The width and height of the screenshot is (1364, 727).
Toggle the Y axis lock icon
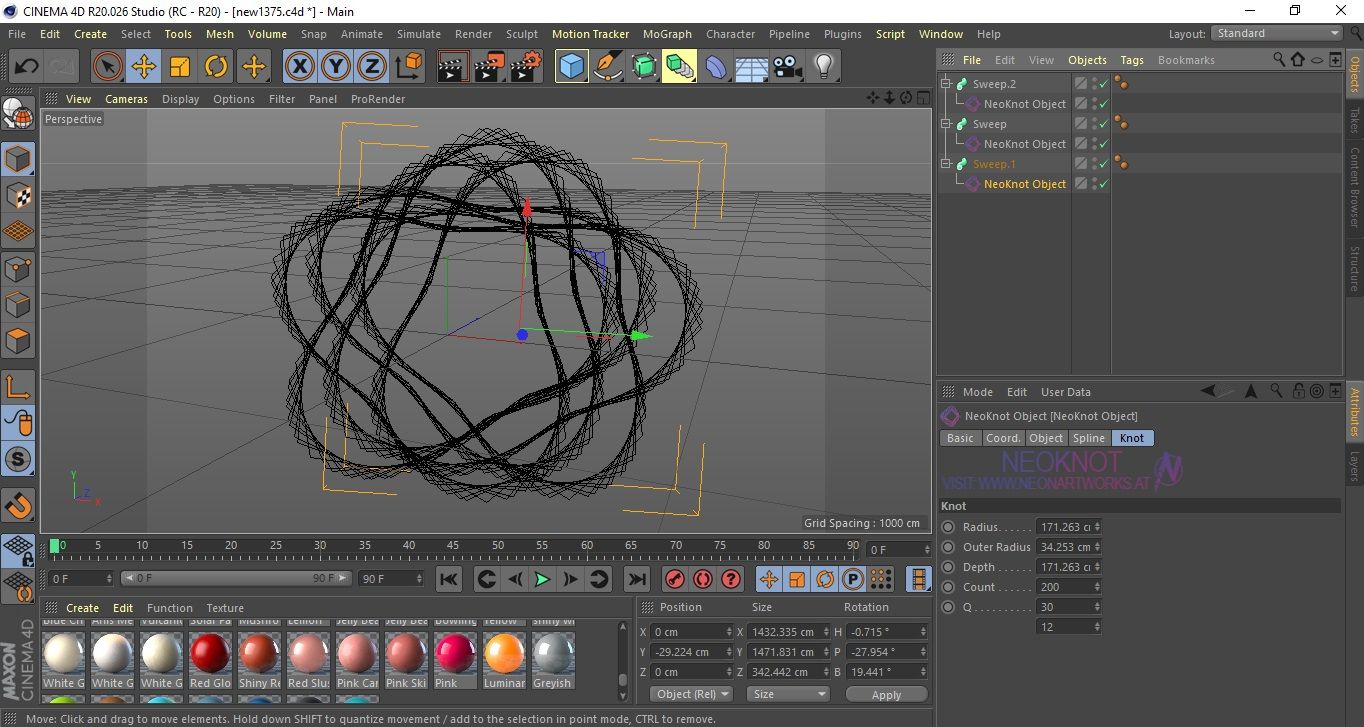tap(335, 67)
